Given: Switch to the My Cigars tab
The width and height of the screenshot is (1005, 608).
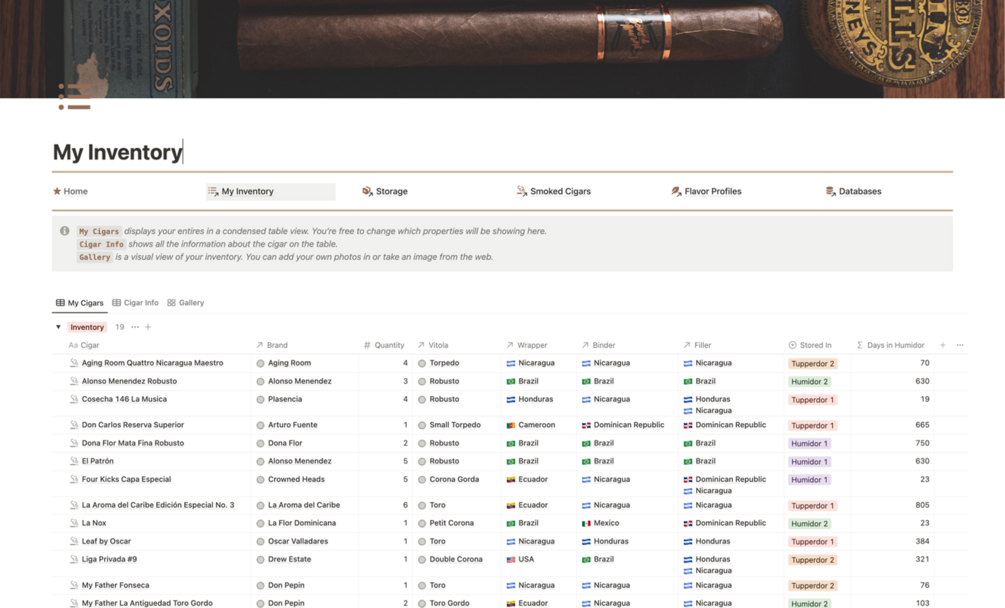Looking at the screenshot, I should [79, 302].
